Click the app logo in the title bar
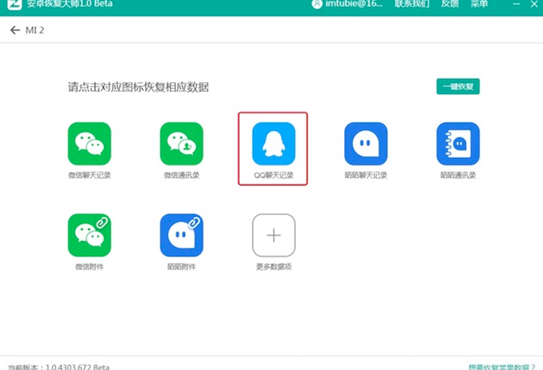543x370 pixels. point(15,4)
